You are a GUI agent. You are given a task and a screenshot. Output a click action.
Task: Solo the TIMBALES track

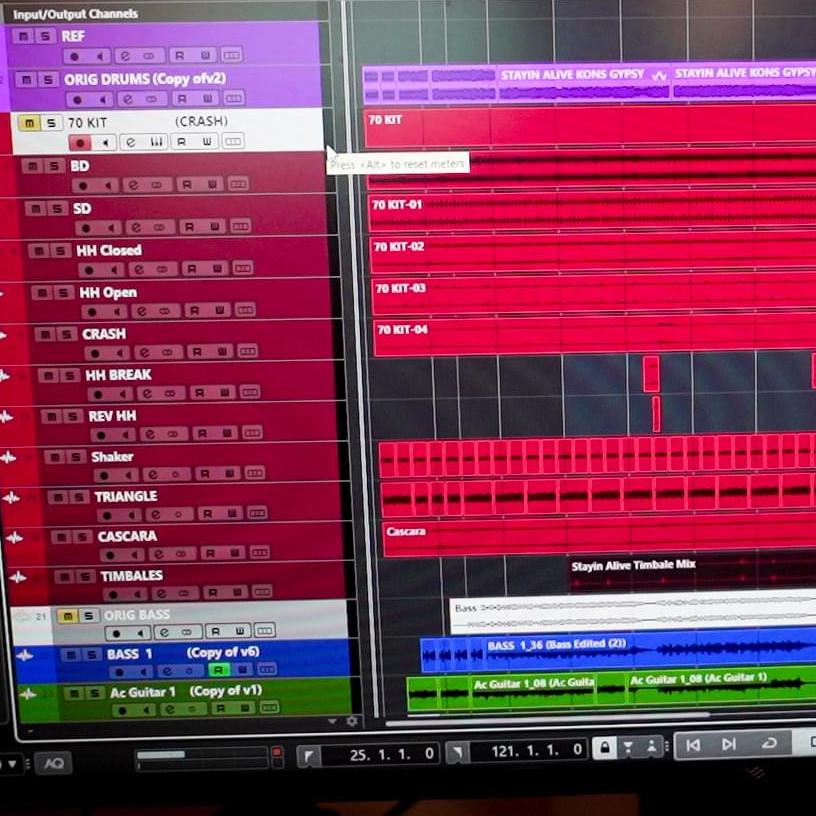86,576
